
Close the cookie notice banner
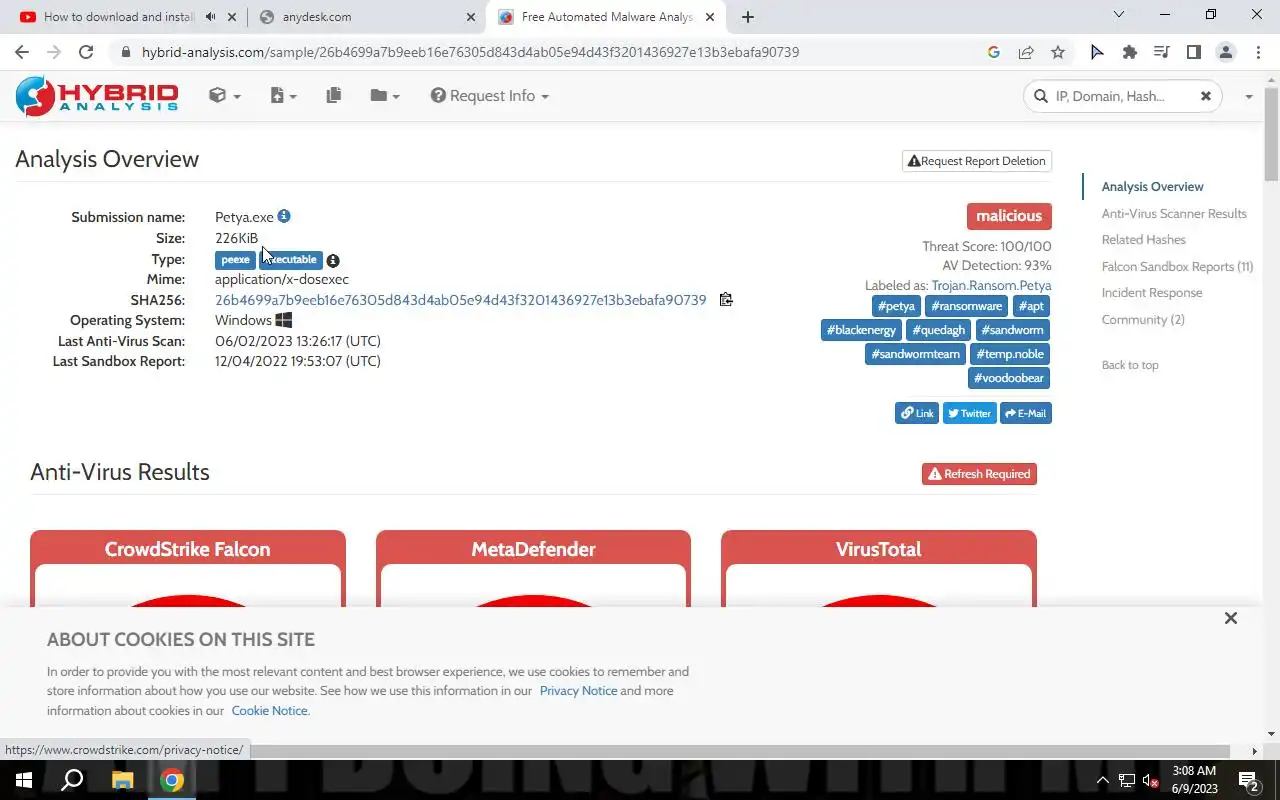(x=1231, y=618)
